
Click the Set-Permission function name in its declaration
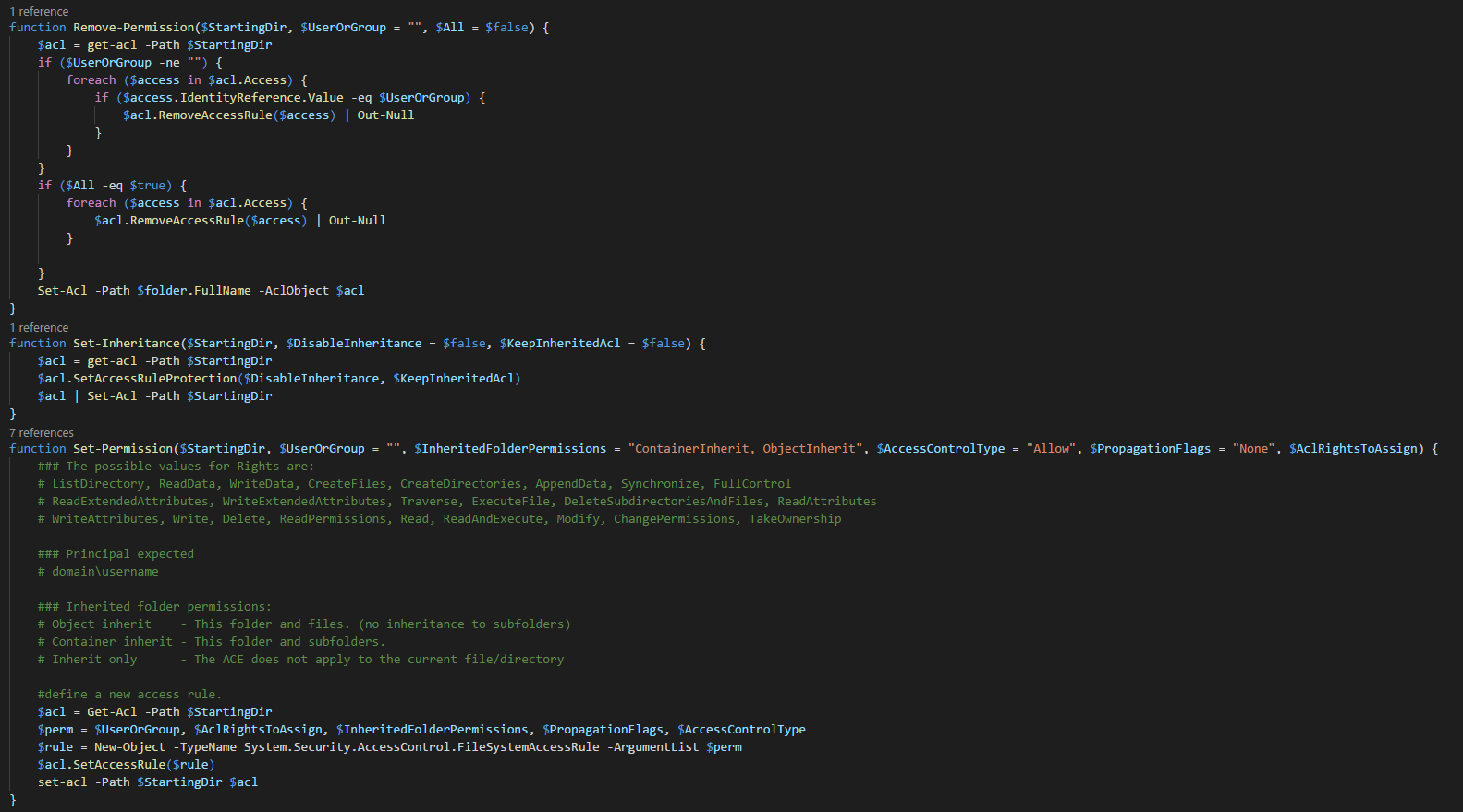pyautogui.click(x=123, y=449)
